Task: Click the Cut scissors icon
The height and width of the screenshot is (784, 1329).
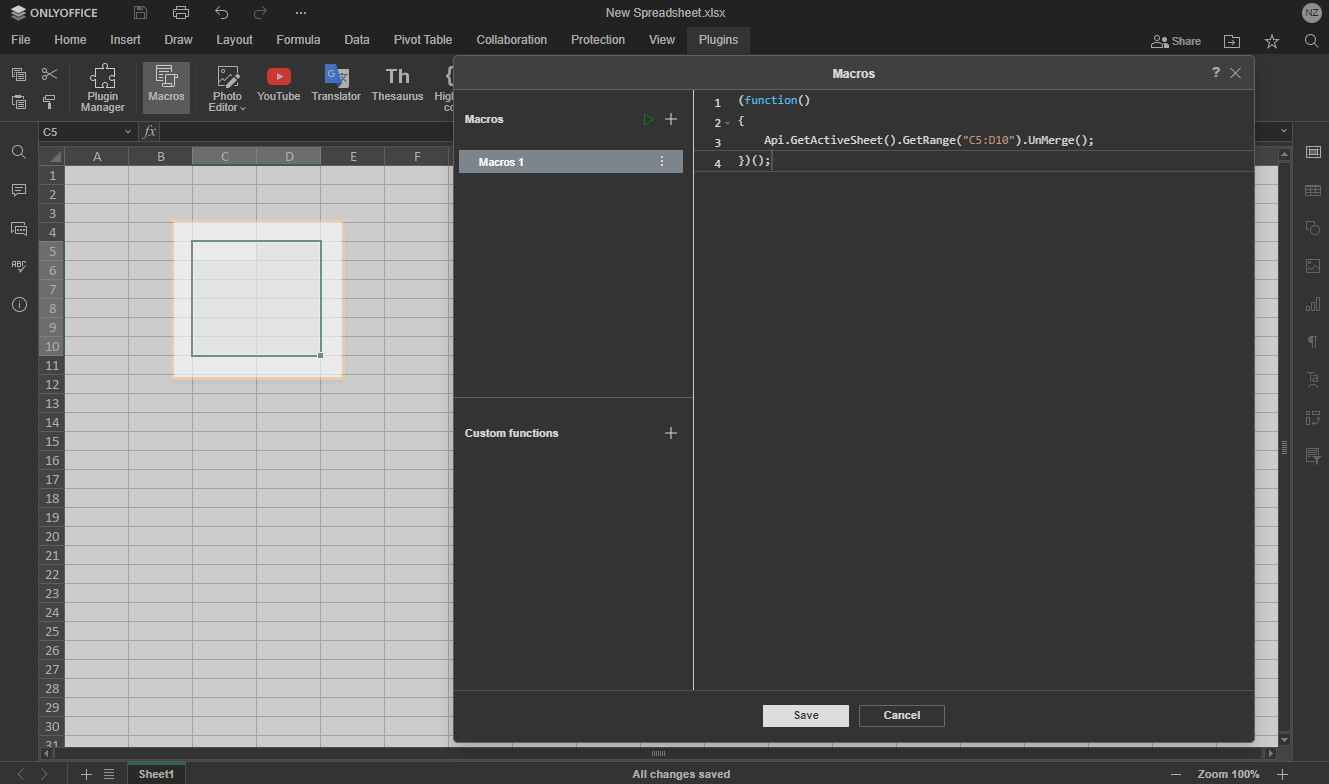Action: point(49,74)
